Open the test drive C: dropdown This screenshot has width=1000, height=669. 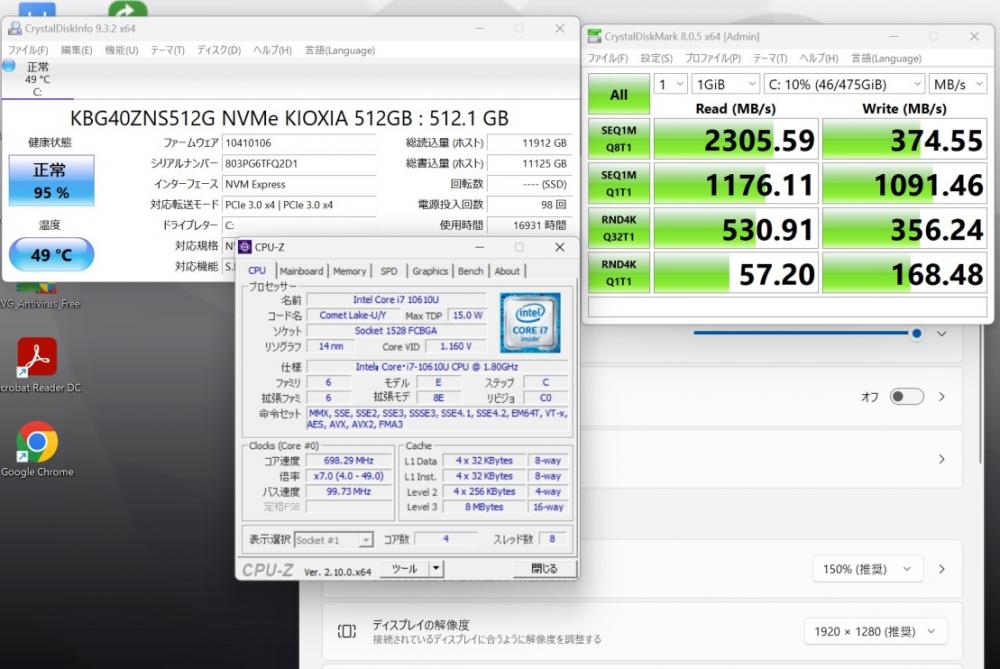[844, 85]
